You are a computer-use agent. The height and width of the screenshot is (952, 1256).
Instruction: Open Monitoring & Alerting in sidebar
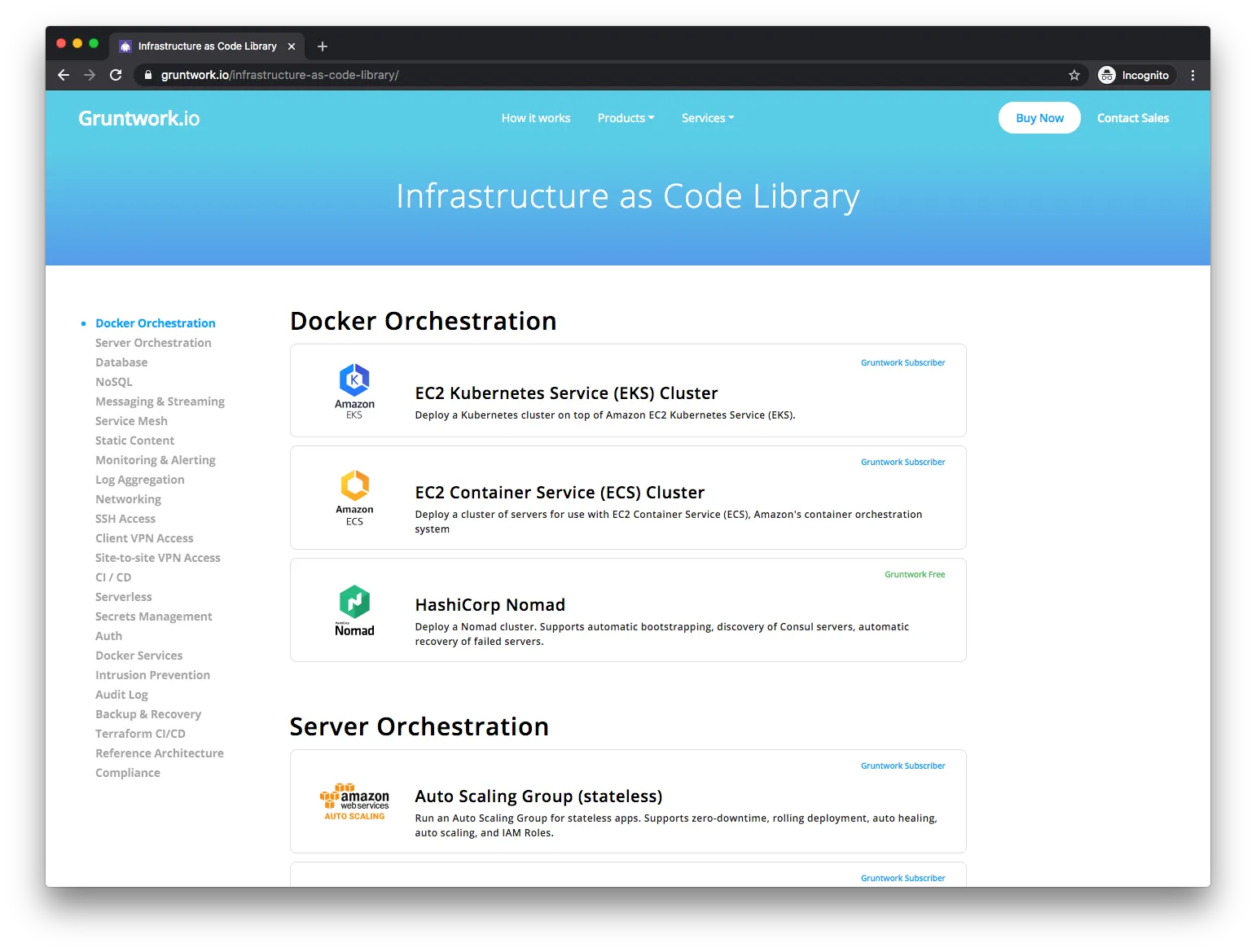tap(156, 460)
